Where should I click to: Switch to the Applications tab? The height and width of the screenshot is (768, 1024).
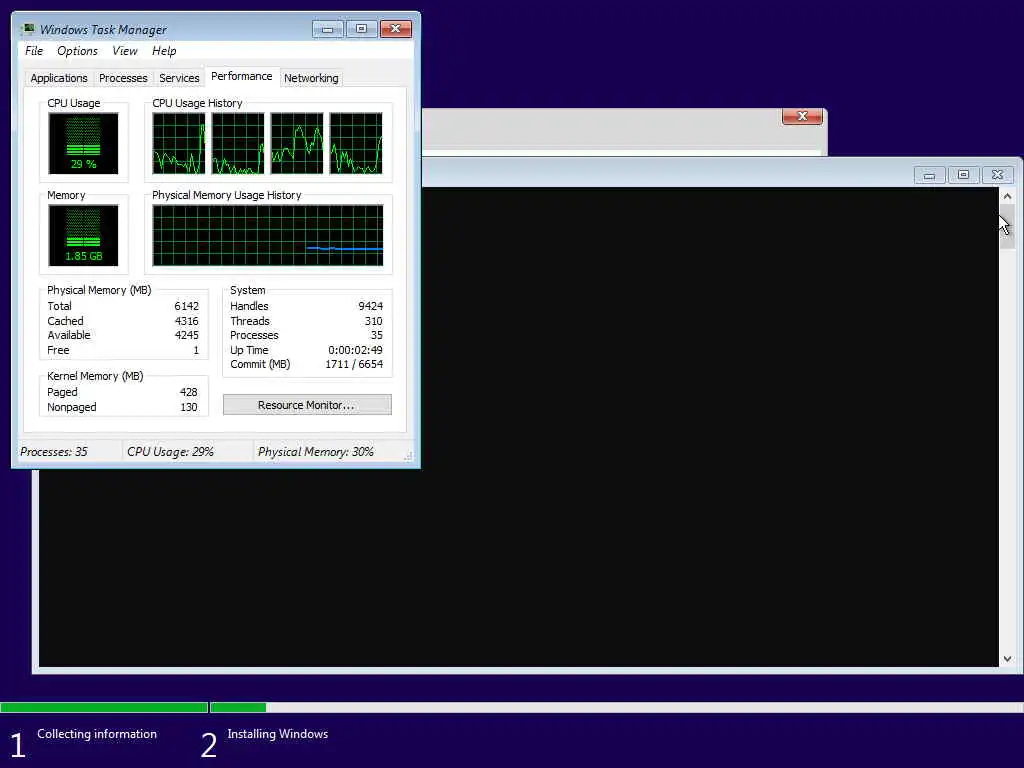[59, 78]
